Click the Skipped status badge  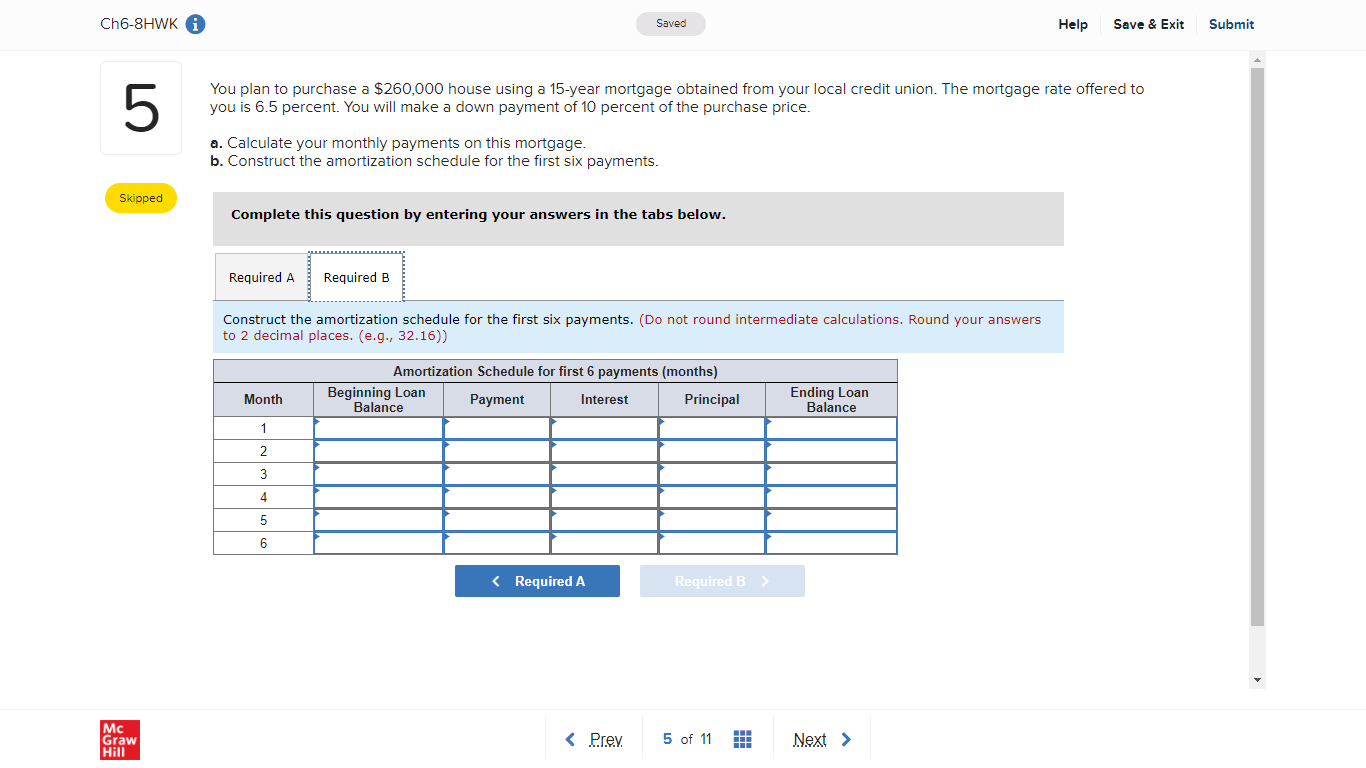point(140,198)
